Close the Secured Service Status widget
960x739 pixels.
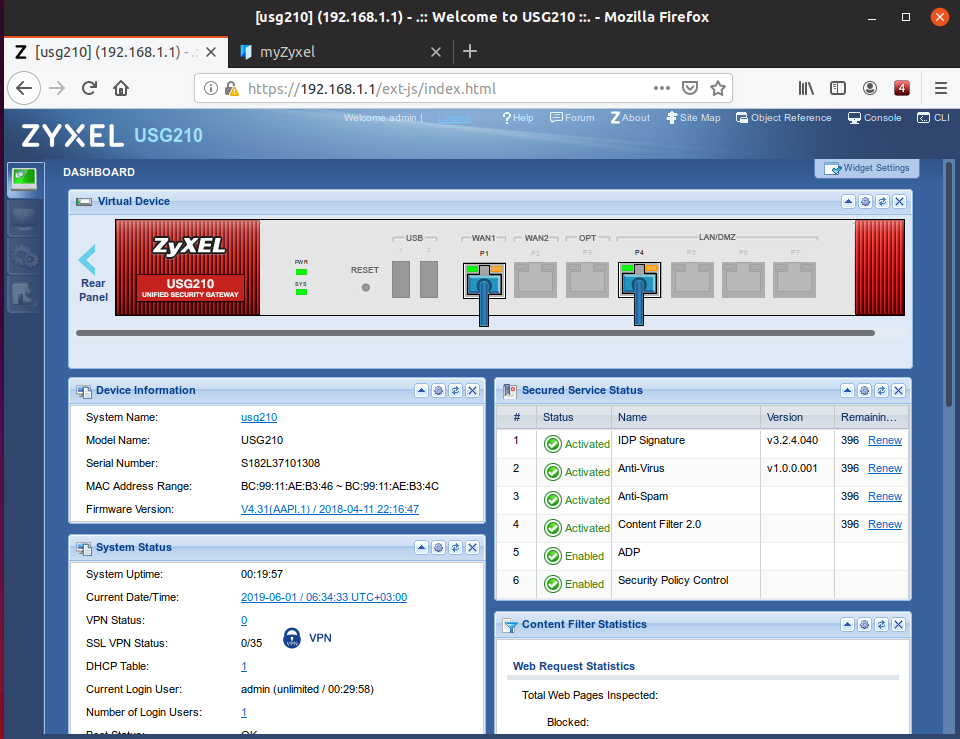coord(899,391)
